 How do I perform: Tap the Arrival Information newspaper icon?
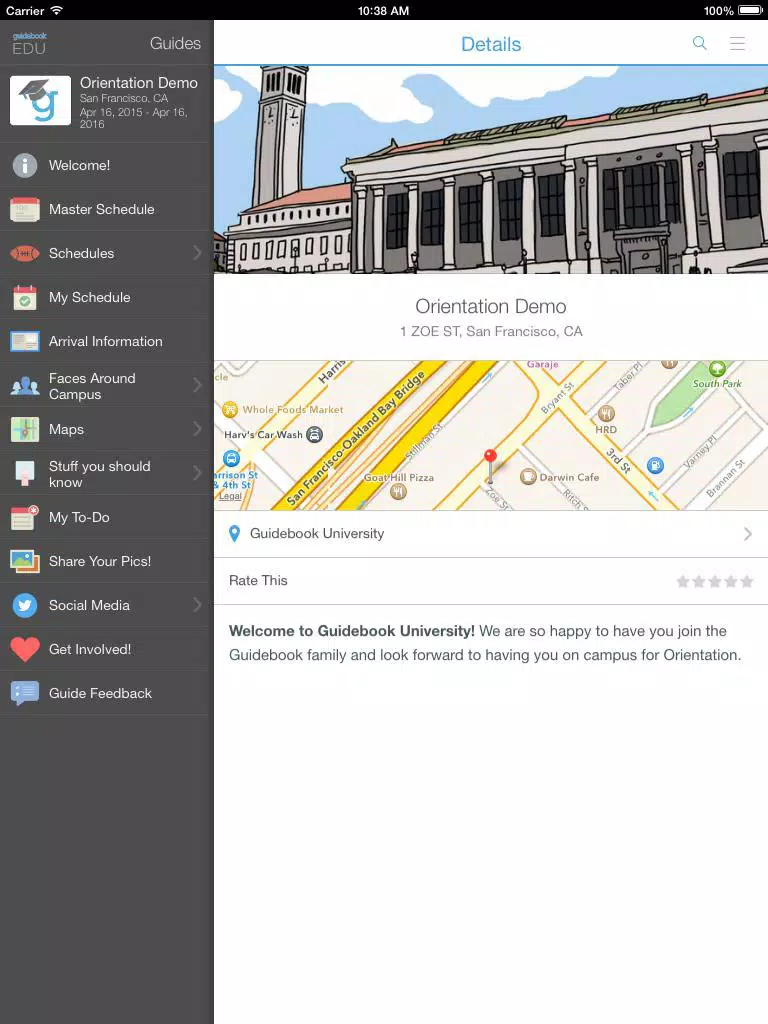click(x=25, y=341)
